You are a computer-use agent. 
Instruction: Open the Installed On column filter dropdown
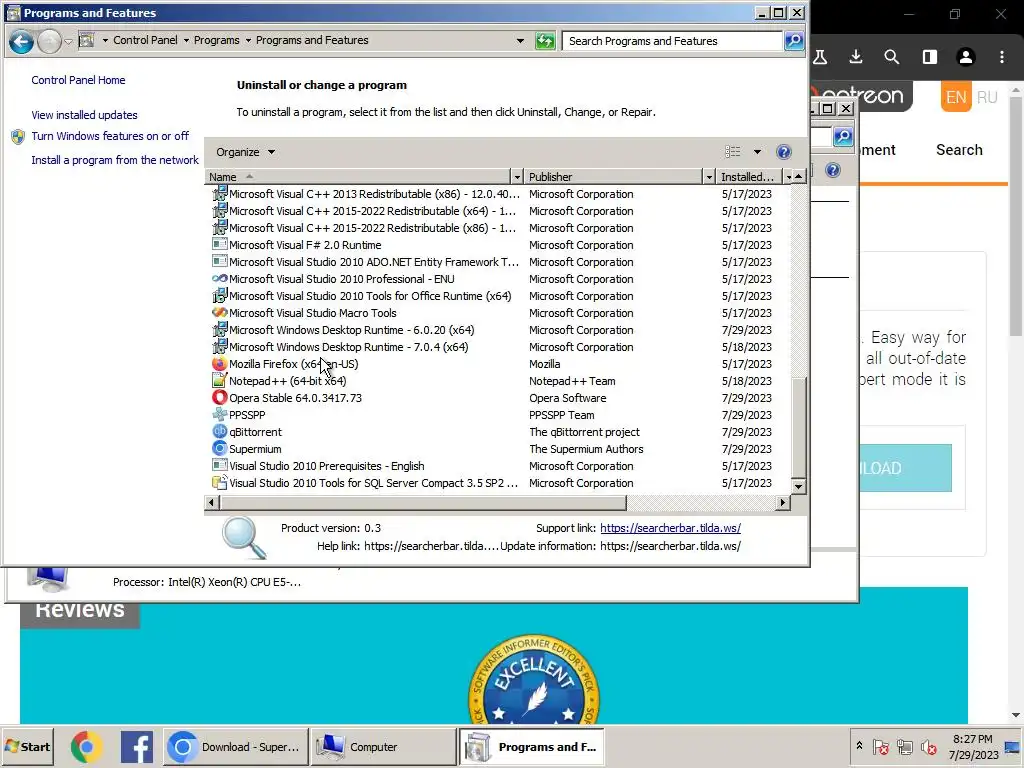tap(788, 177)
